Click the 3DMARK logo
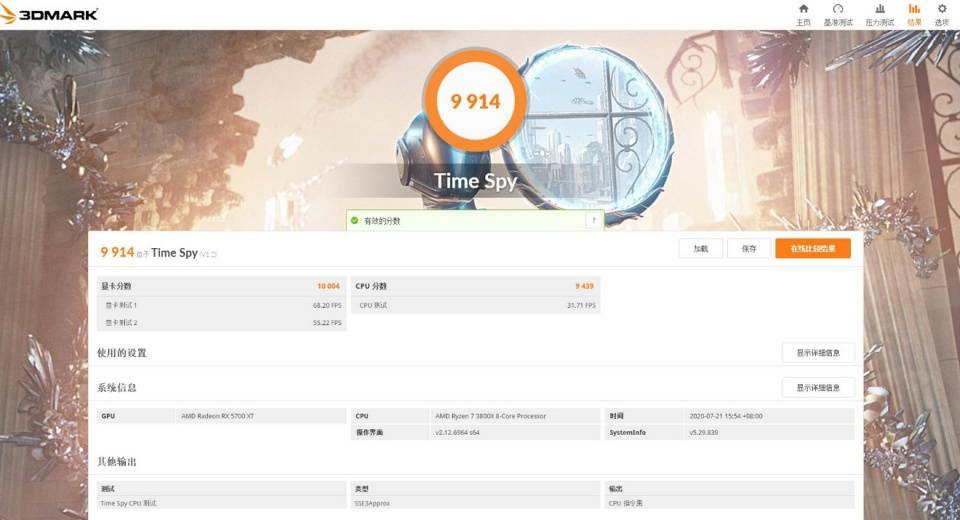This screenshot has width=960, height=520. [49, 14]
